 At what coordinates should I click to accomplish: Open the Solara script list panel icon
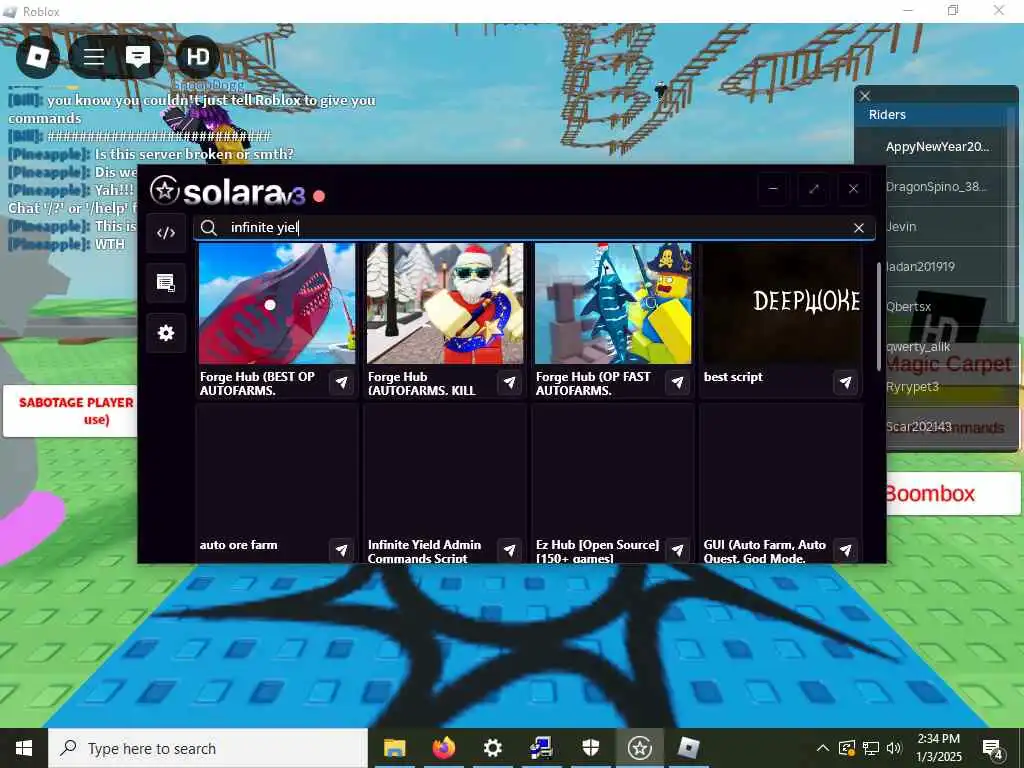tap(166, 283)
